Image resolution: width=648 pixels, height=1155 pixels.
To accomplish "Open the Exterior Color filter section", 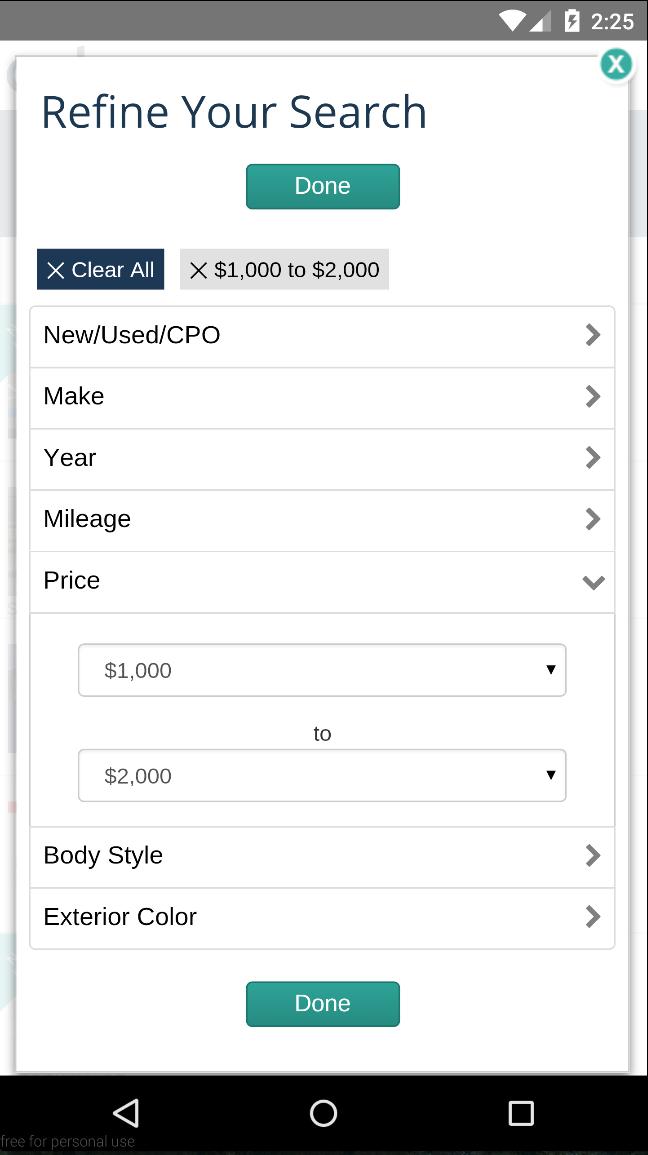I will click(322, 917).
